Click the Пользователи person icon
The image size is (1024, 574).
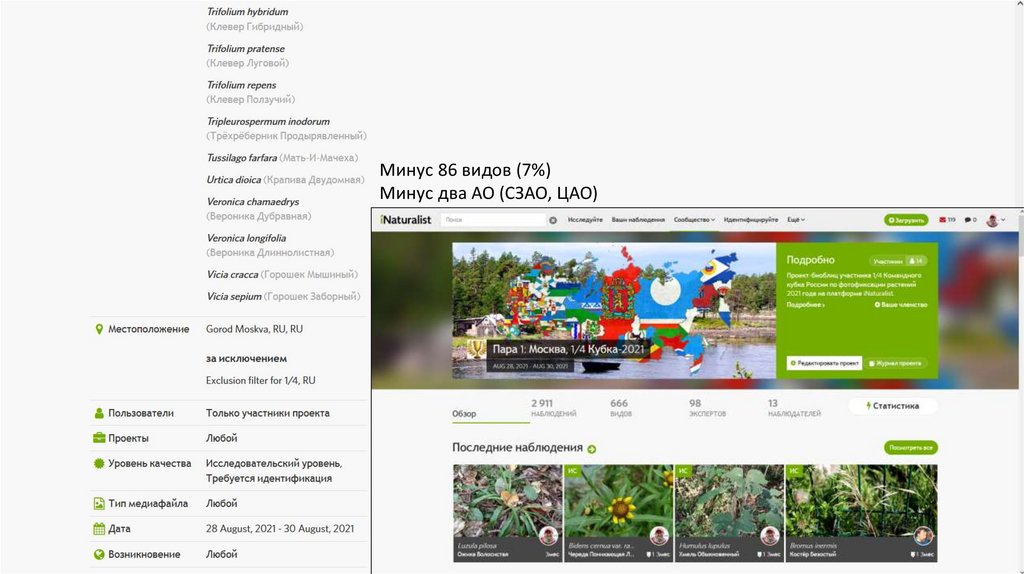(x=99, y=413)
